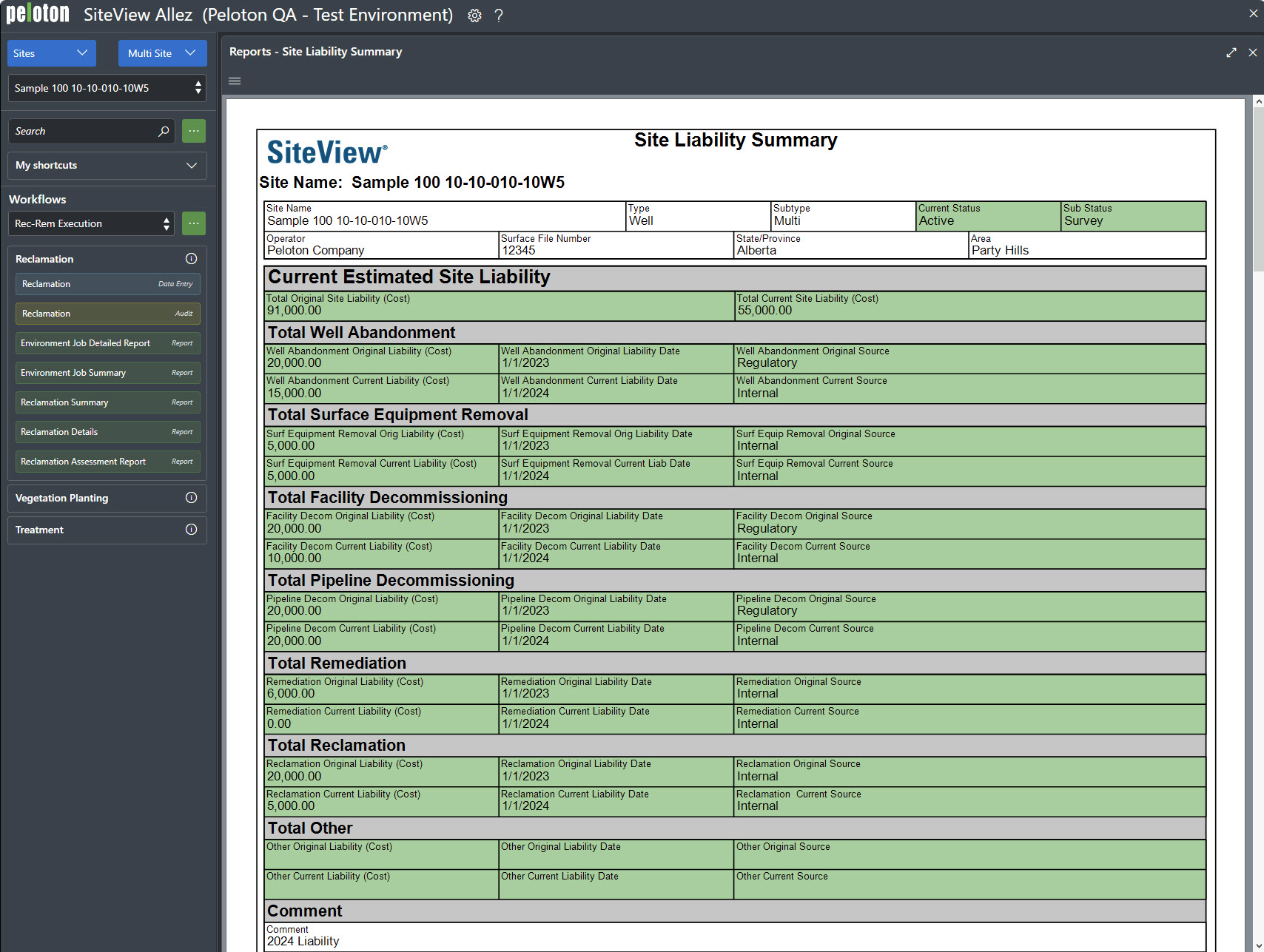This screenshot has width=1264, height=952.
Task: Open the green more options button beside Search
Action: tap(194, 131)
